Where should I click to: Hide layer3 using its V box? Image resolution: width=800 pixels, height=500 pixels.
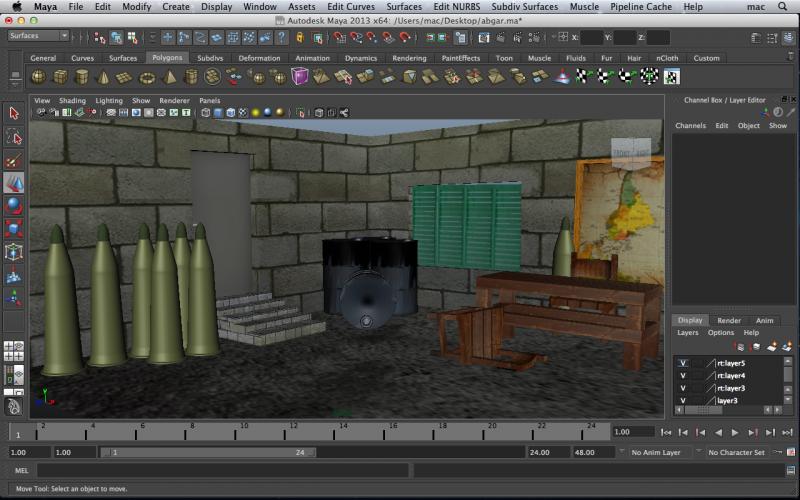point(683,401)
